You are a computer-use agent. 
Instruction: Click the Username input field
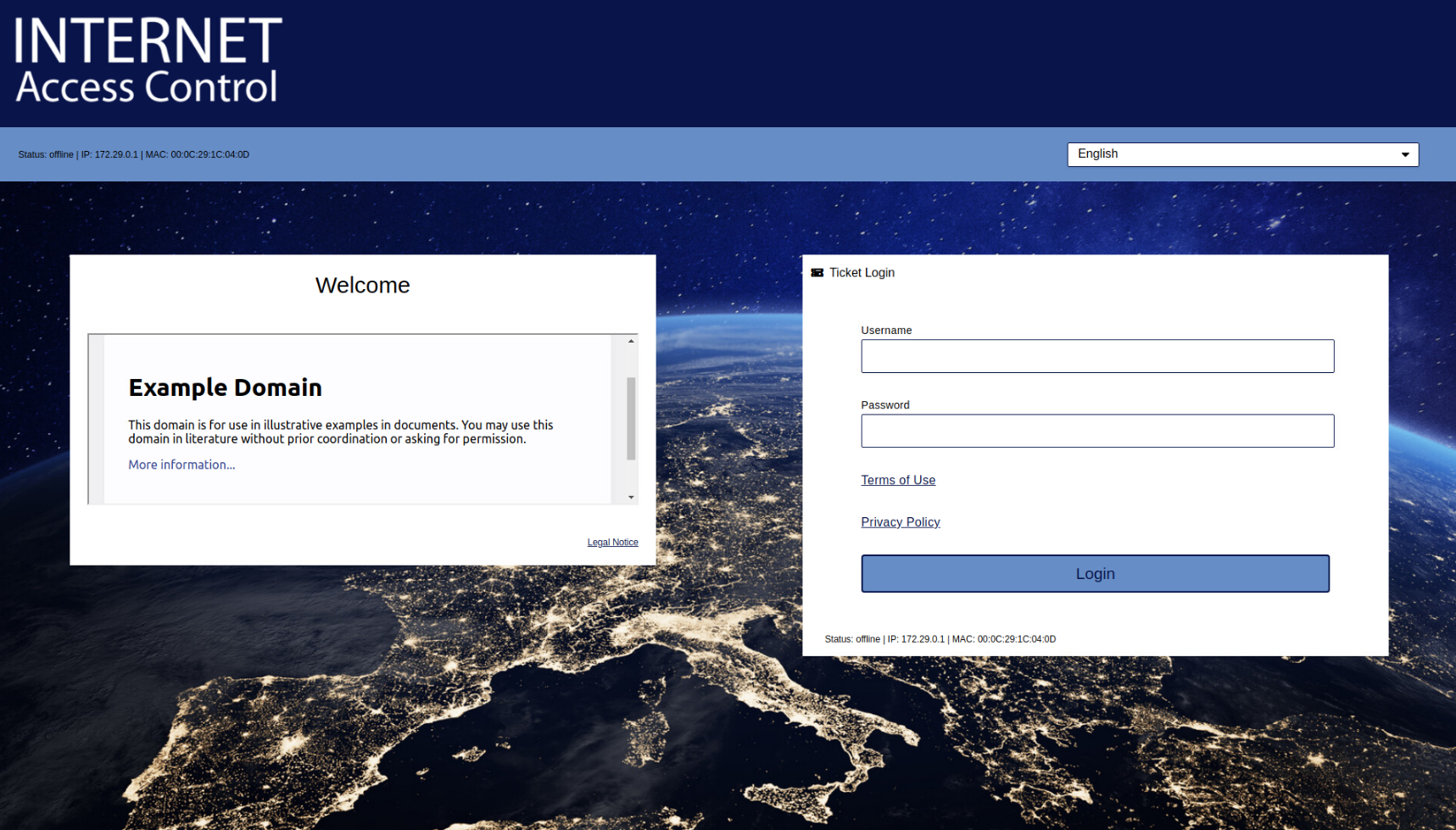tap(1097, 356)
